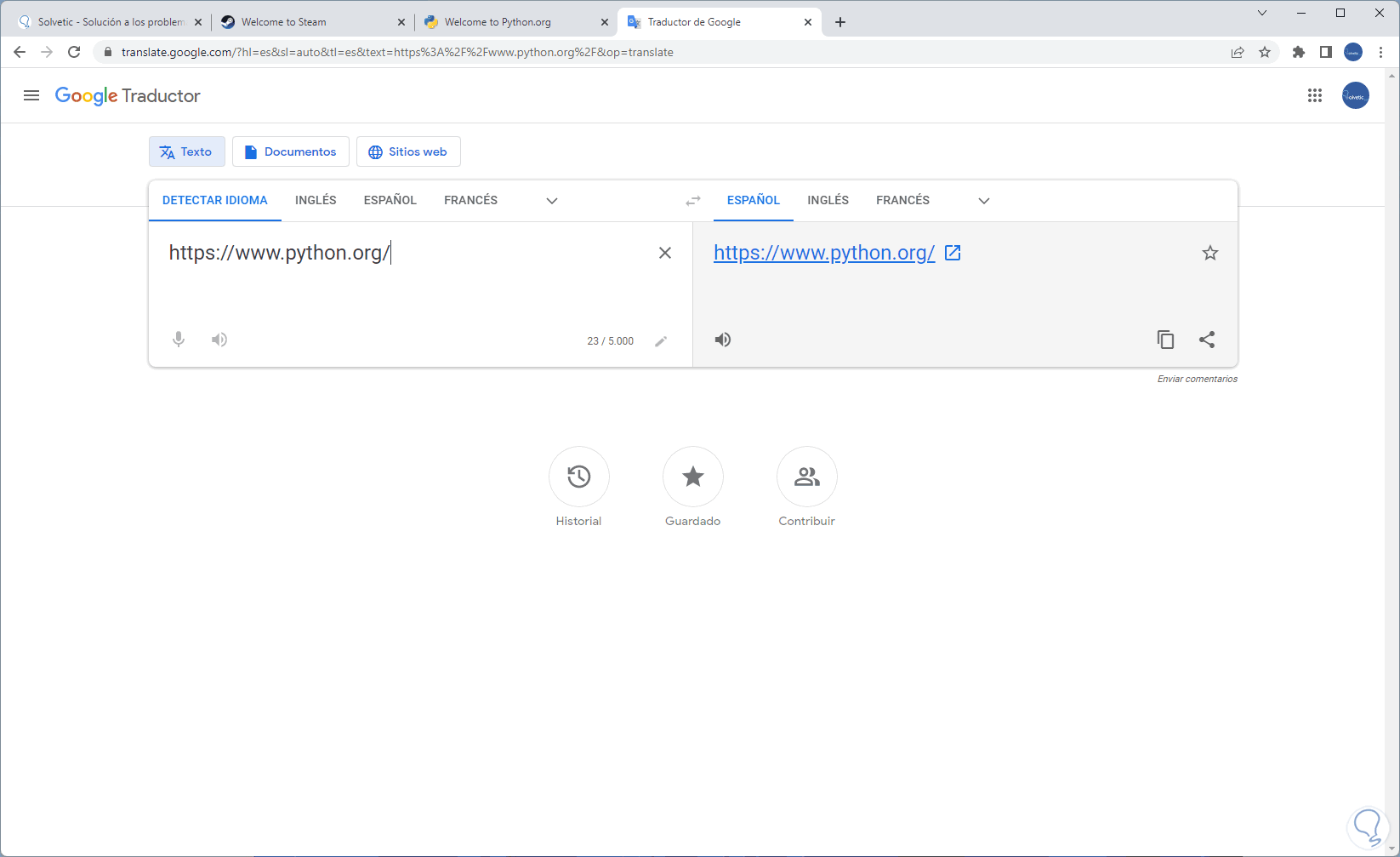The image size is (1400, 857).
Task: Open the translated python.org link
Action: [824, 253]
